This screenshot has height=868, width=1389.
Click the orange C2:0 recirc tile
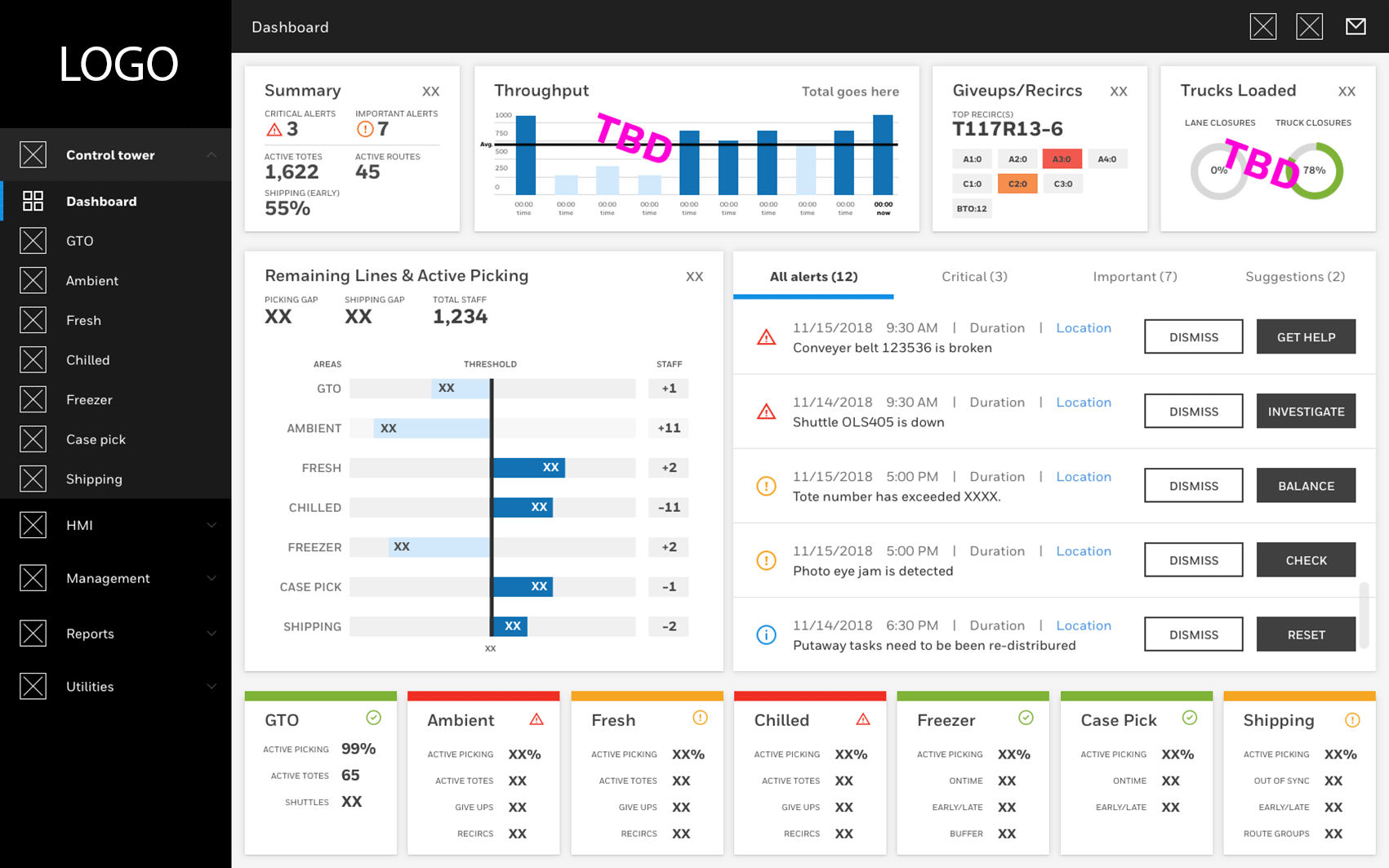[1017, 184]
